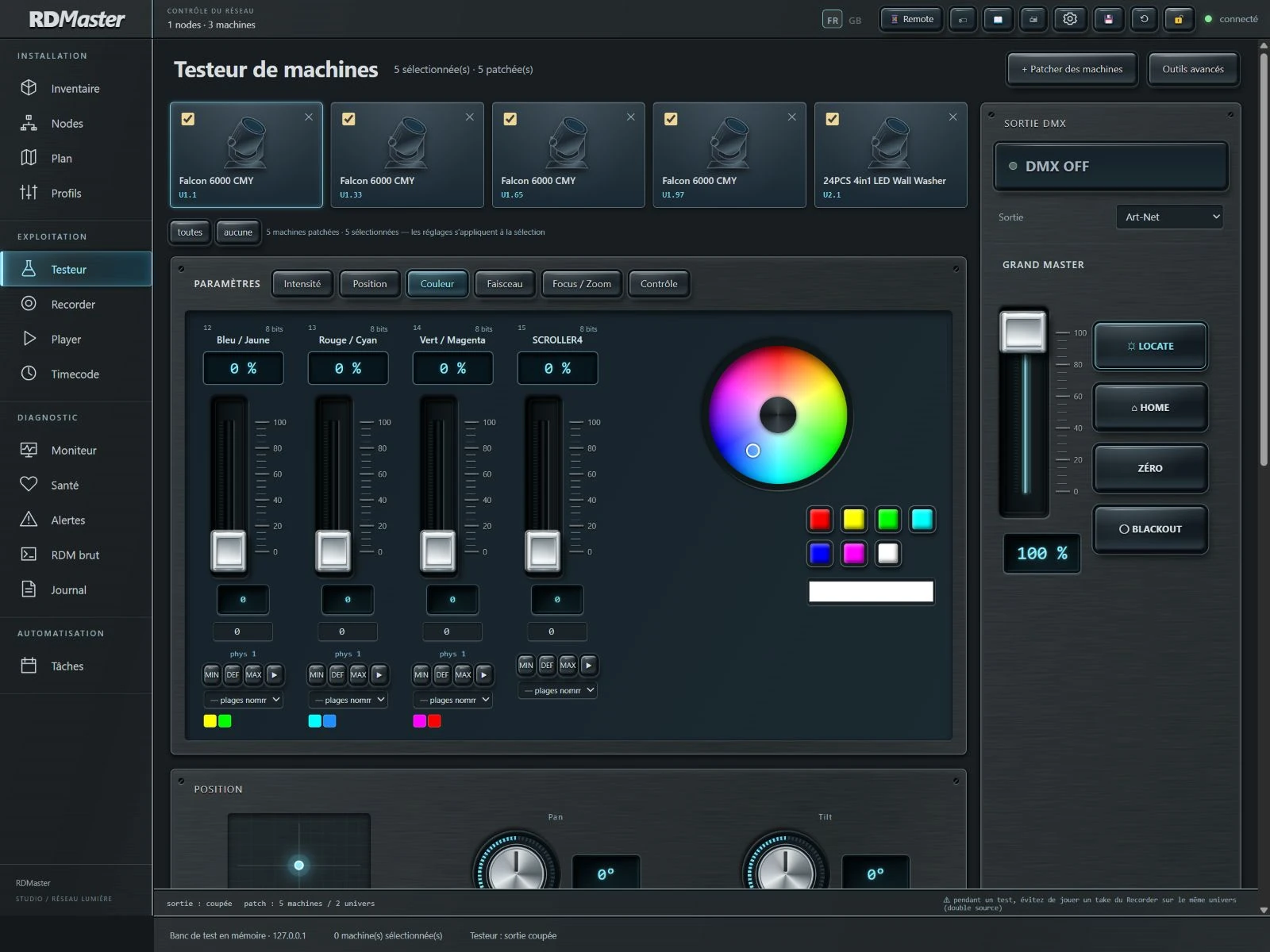Switch language to GB
Viewport: 1270px width, 952px height.
point(855,20)
